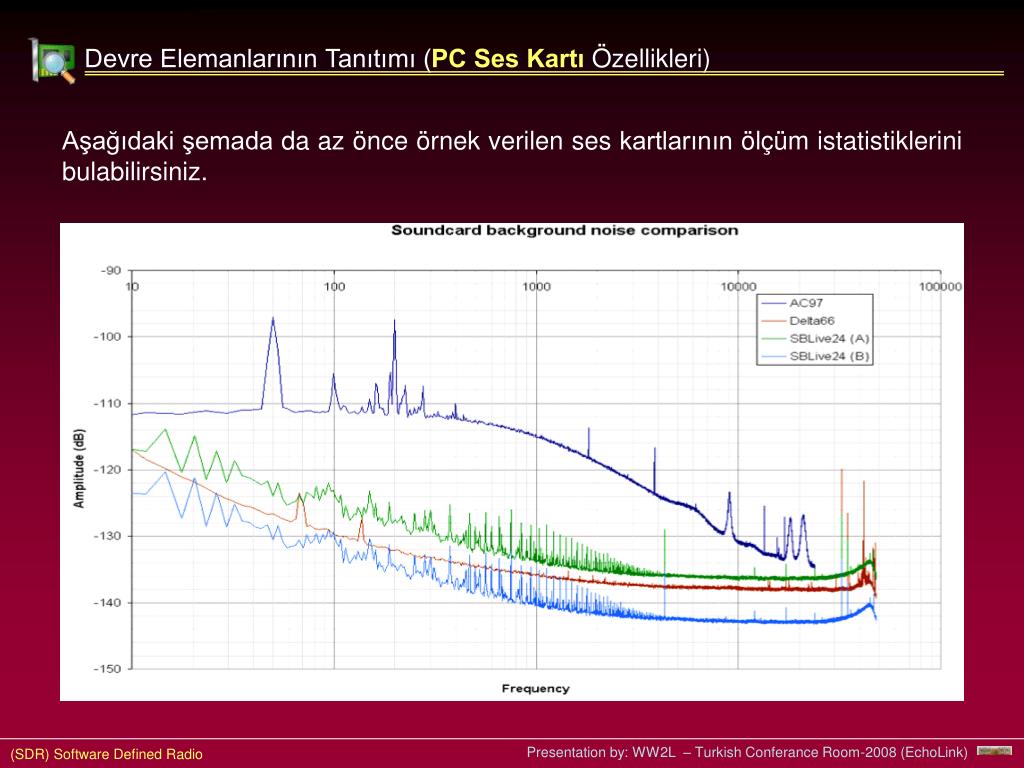The height and width of the screenshot is (768, 1024).
Task: Click the tallest AC97 peak near 50 Hz
Action: 273,320
